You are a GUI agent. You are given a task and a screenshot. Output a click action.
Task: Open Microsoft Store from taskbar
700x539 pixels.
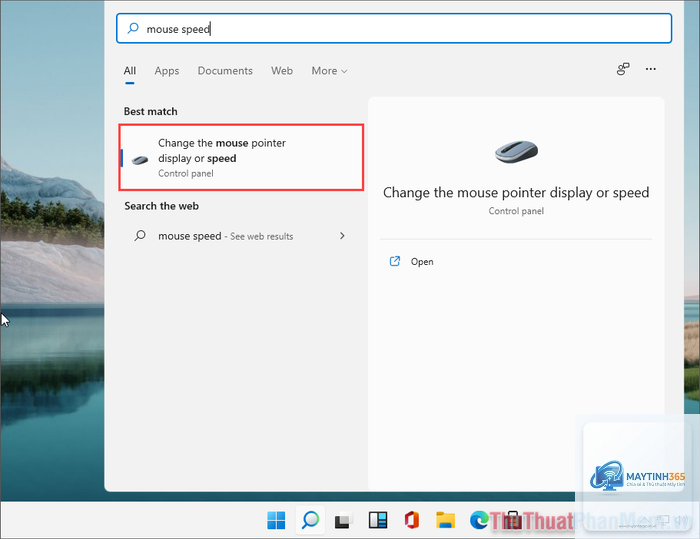pos(512,520)
